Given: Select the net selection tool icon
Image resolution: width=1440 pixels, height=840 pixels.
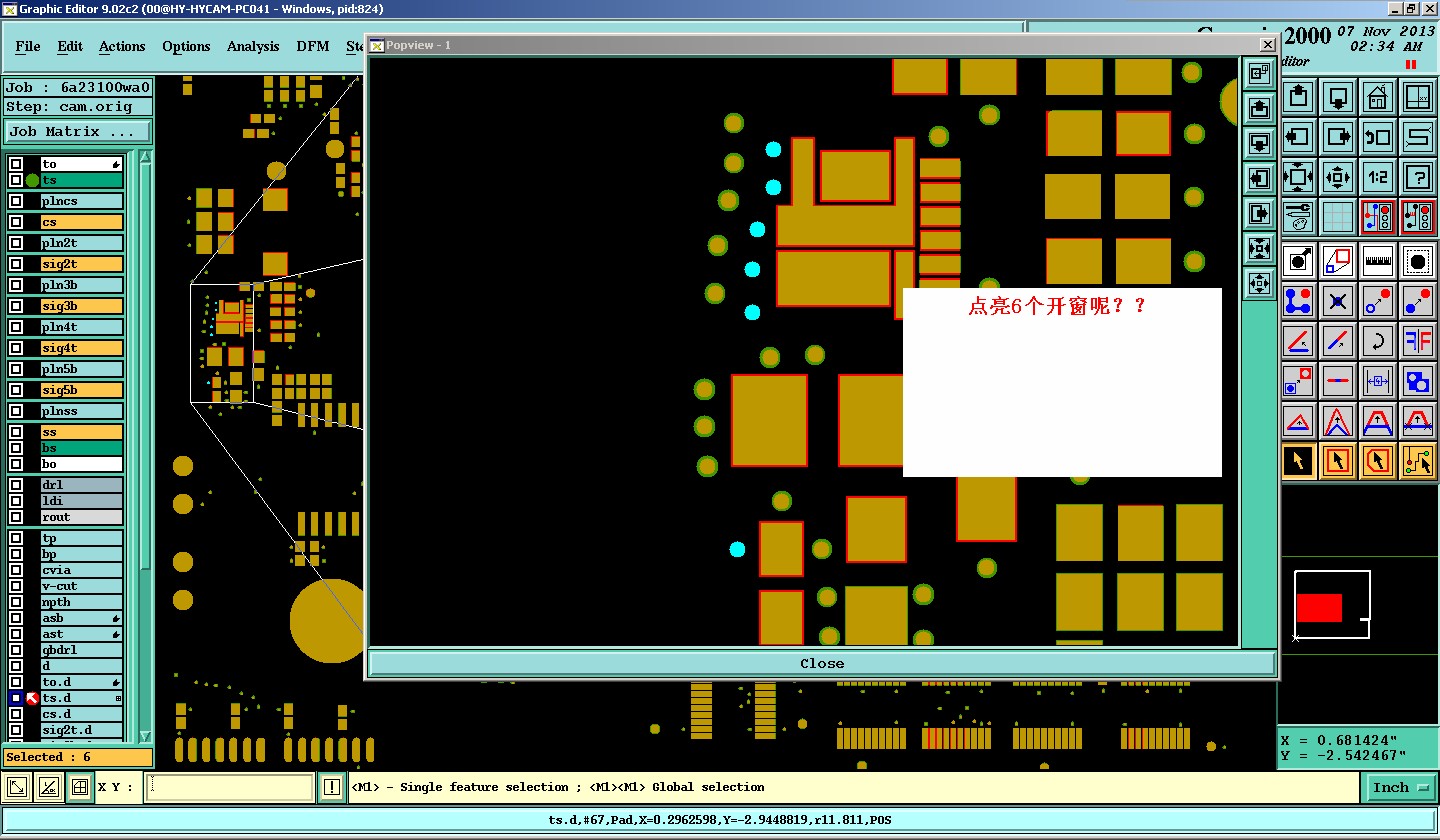Looking at the screenshot, I should click(x=1418, y=461).
